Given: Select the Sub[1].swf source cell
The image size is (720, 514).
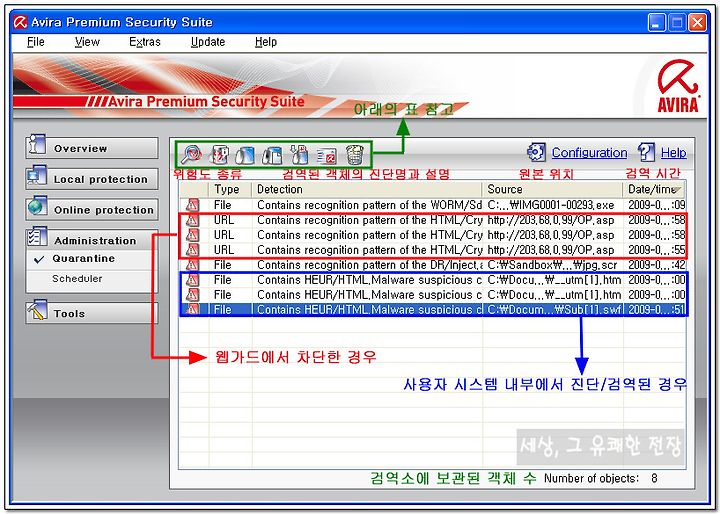Looking at the screenshot, I should click(x=554, y=310).
